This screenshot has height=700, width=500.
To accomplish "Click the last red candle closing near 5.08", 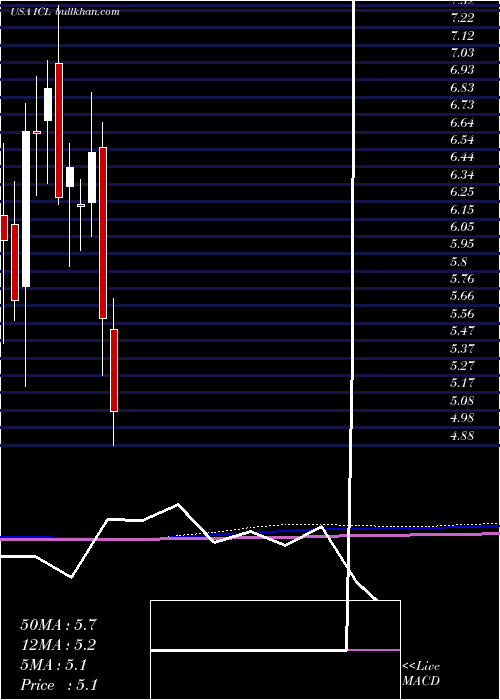I will [x=114, y=370].
